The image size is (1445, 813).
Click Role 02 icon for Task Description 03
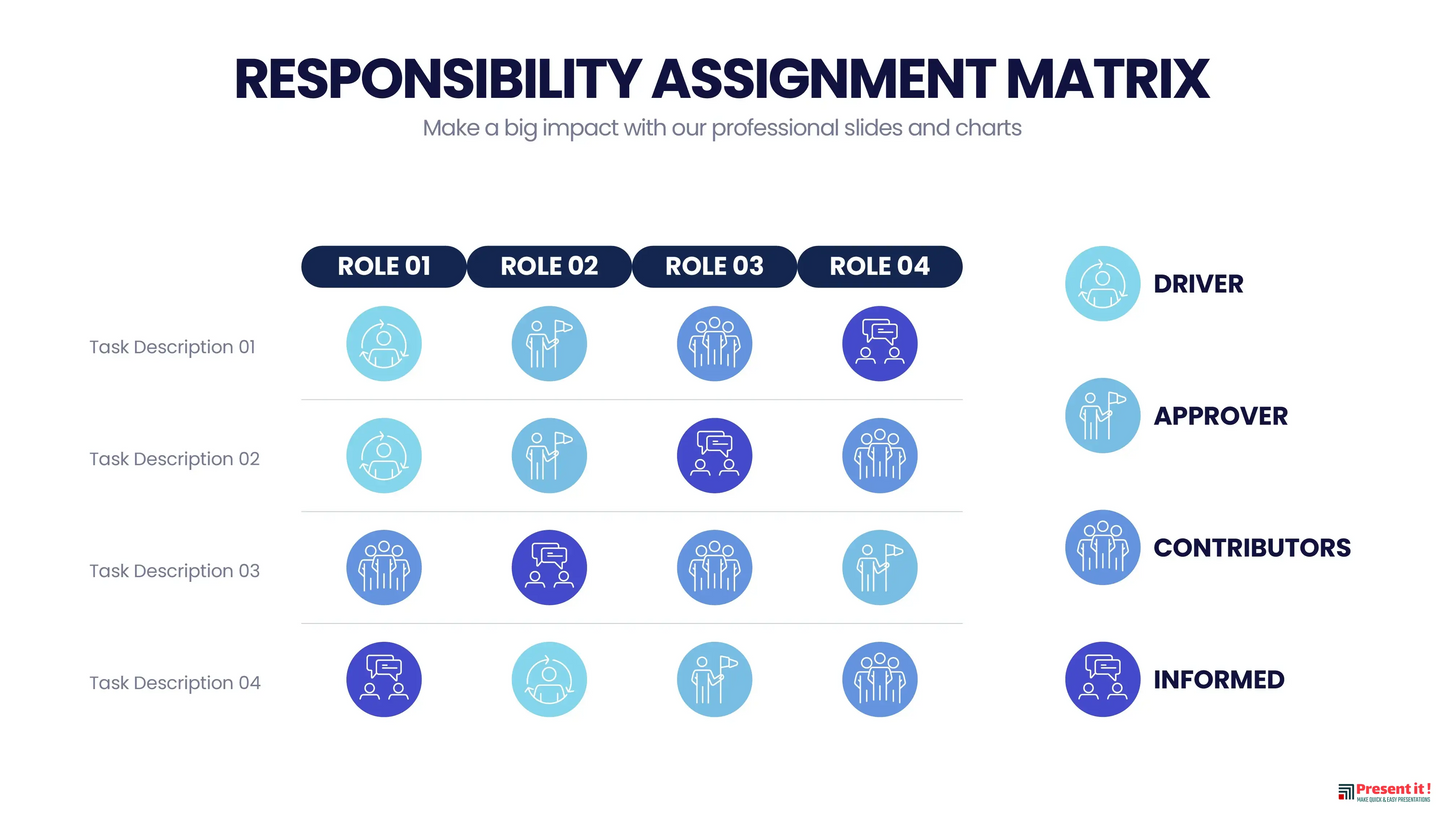tap(549, 568)
